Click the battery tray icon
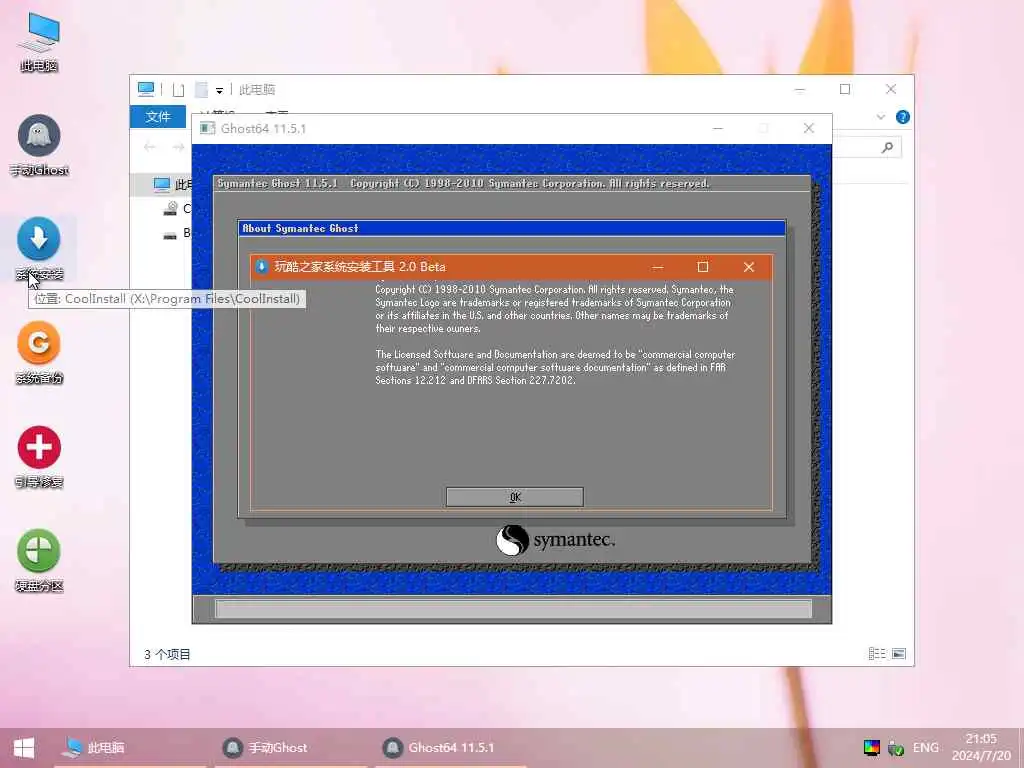Screen dimensions: 1024x768 896,748
